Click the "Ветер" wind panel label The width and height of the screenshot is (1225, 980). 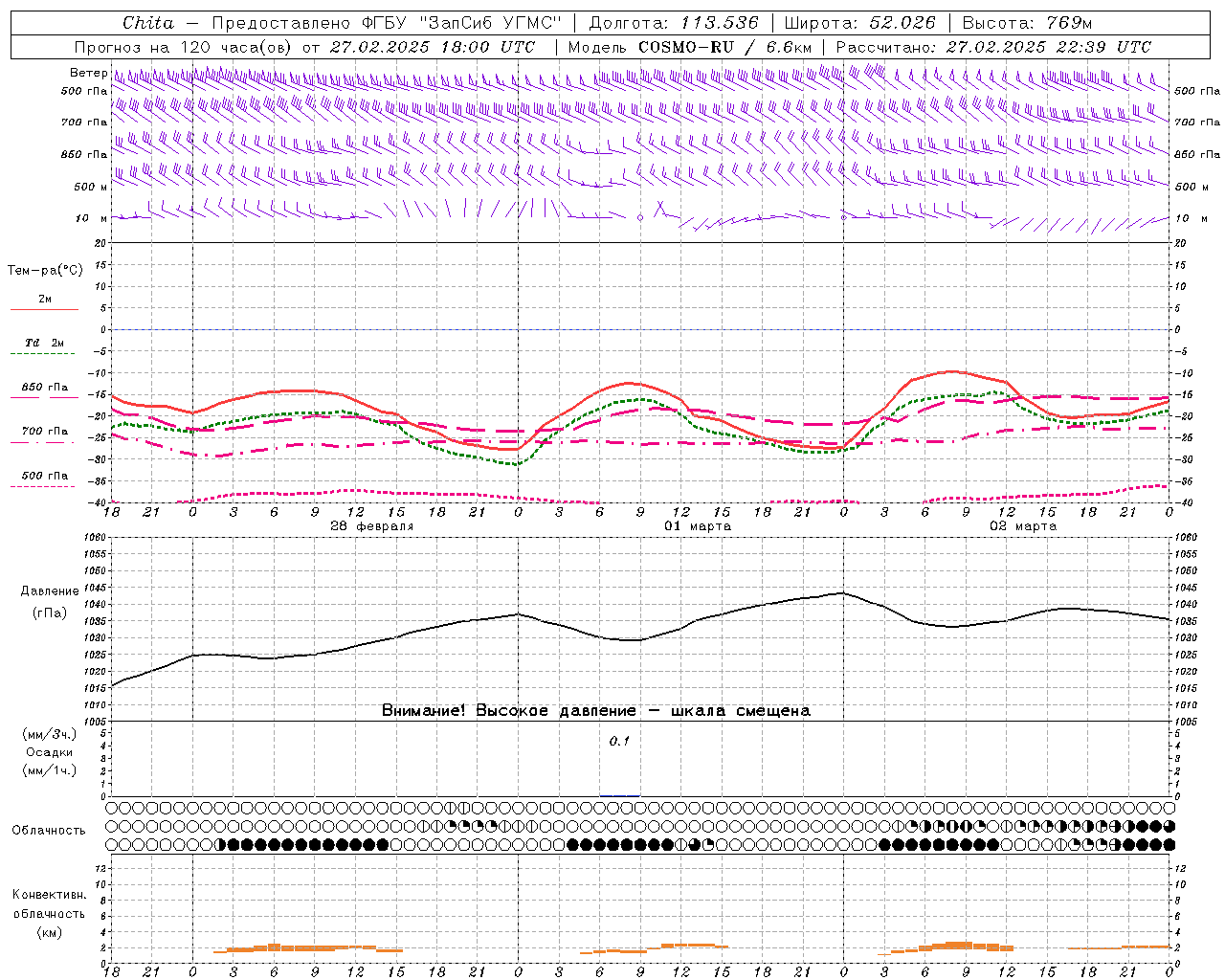click(x=88, y=73)
